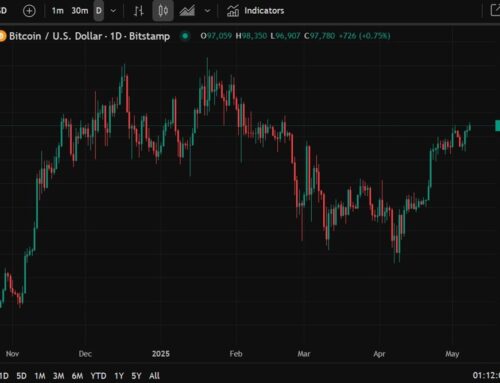Click the Nov label on time axis
500x383 pixels.
coord(12,354)
